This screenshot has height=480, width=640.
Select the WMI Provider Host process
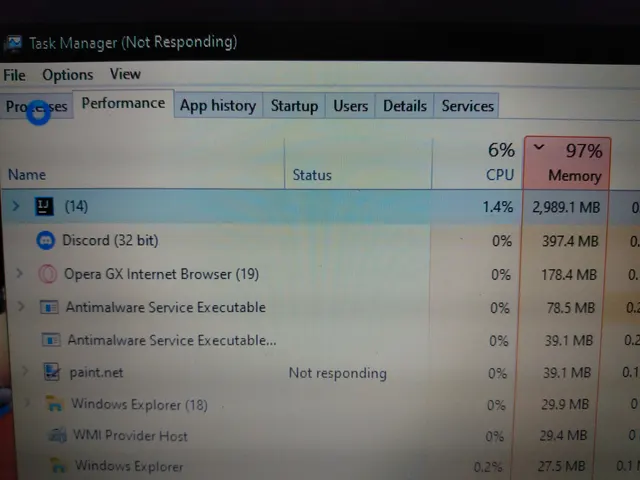130,436
